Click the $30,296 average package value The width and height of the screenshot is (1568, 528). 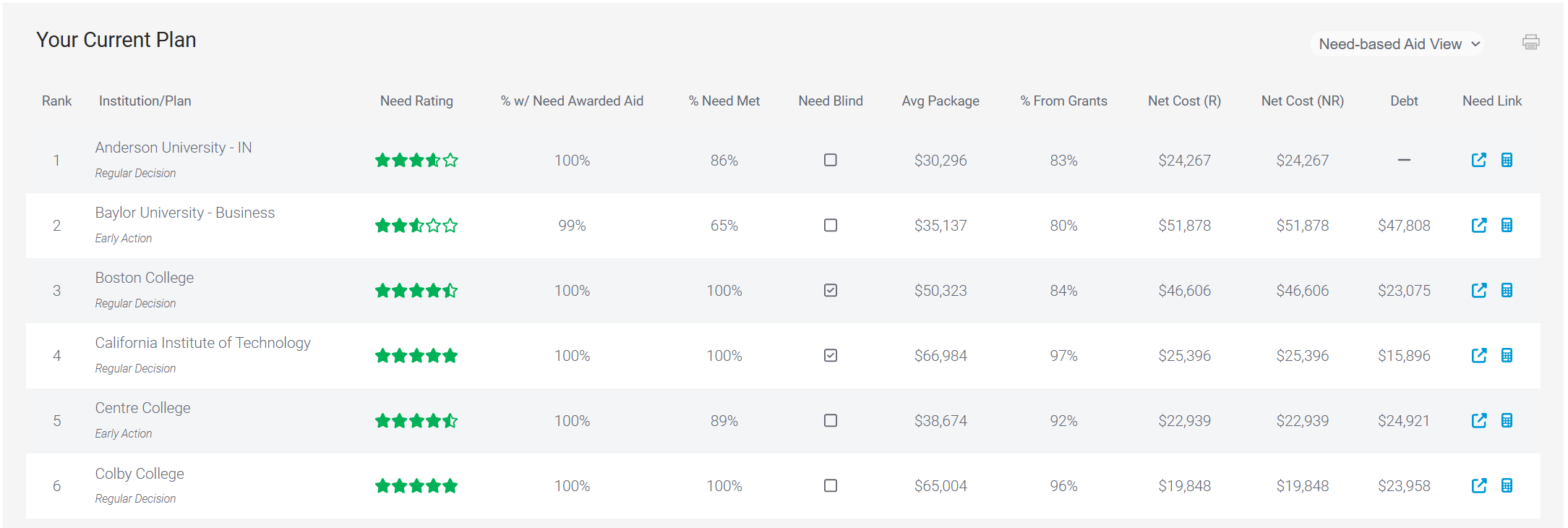[x=941, y=161]
